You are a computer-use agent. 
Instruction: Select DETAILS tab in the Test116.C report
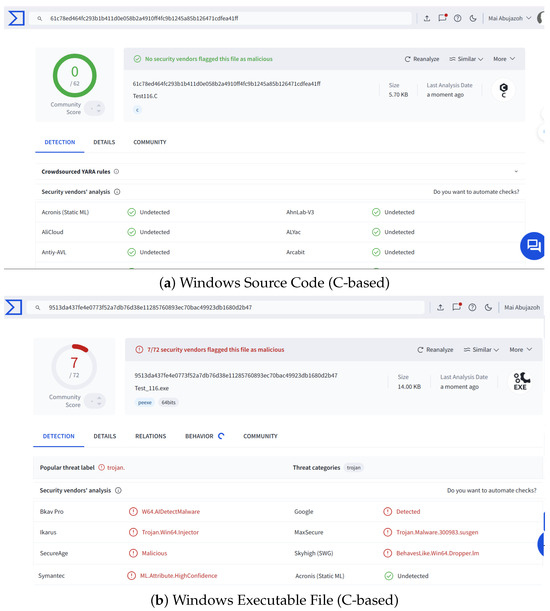point(104,142)
